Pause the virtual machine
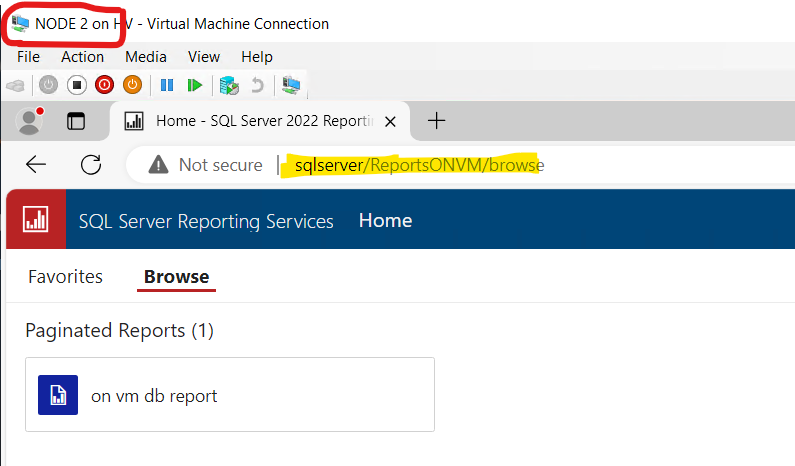Viewport: 795px width, 466px height. [x=167, y=85]
